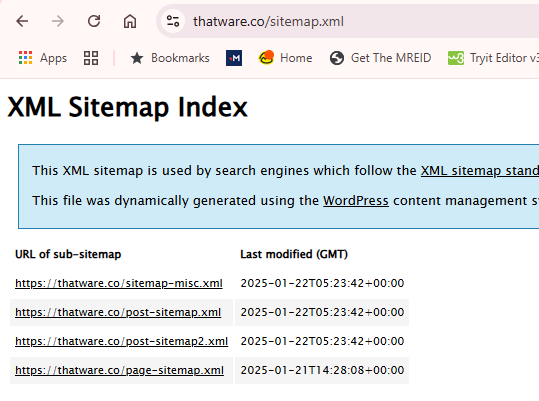Image resolution: width=539 pixels, height=401 pixels.
Task: Open the post-sitemap.xml link
Action: [118, 312]
